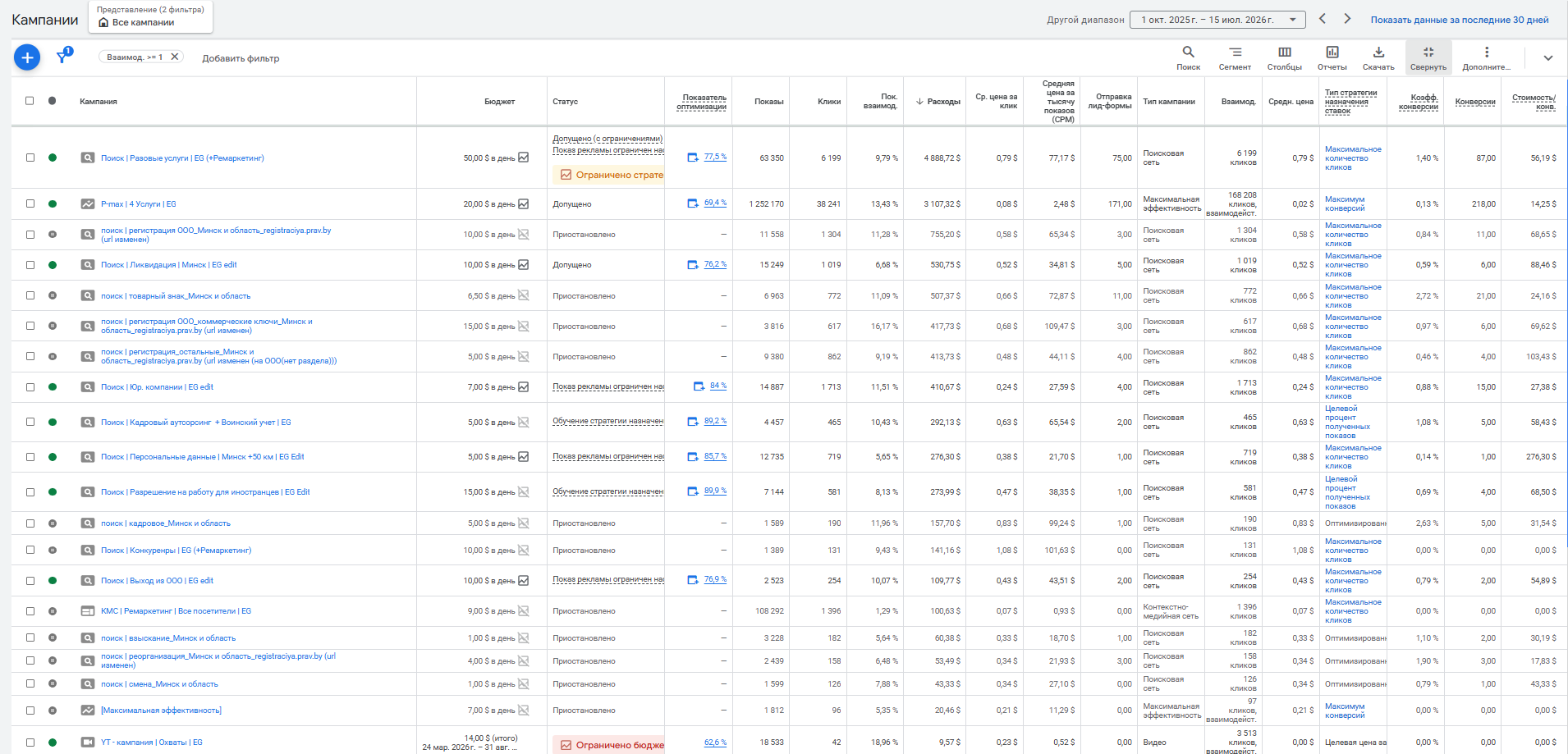Screen dimensions: 1568x754
Task: Sort by the Бюджет column header
Action: pyautogui.click(x=499, y=102)
